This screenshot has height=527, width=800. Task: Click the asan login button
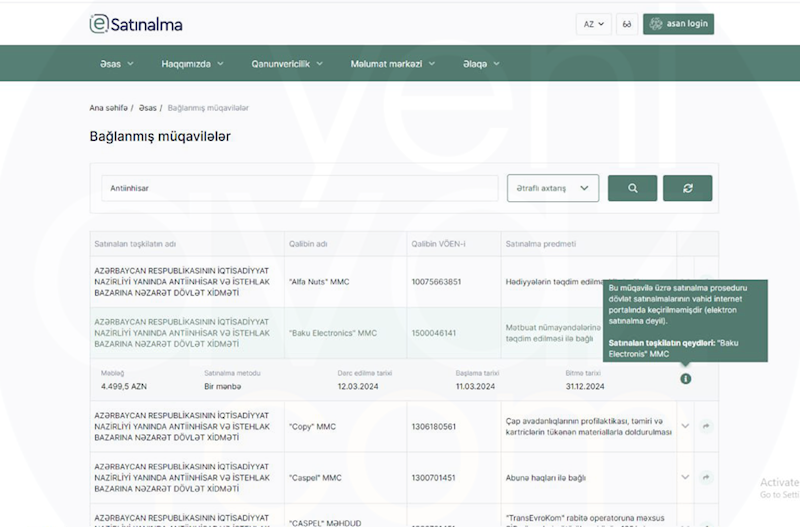point(678,24)
